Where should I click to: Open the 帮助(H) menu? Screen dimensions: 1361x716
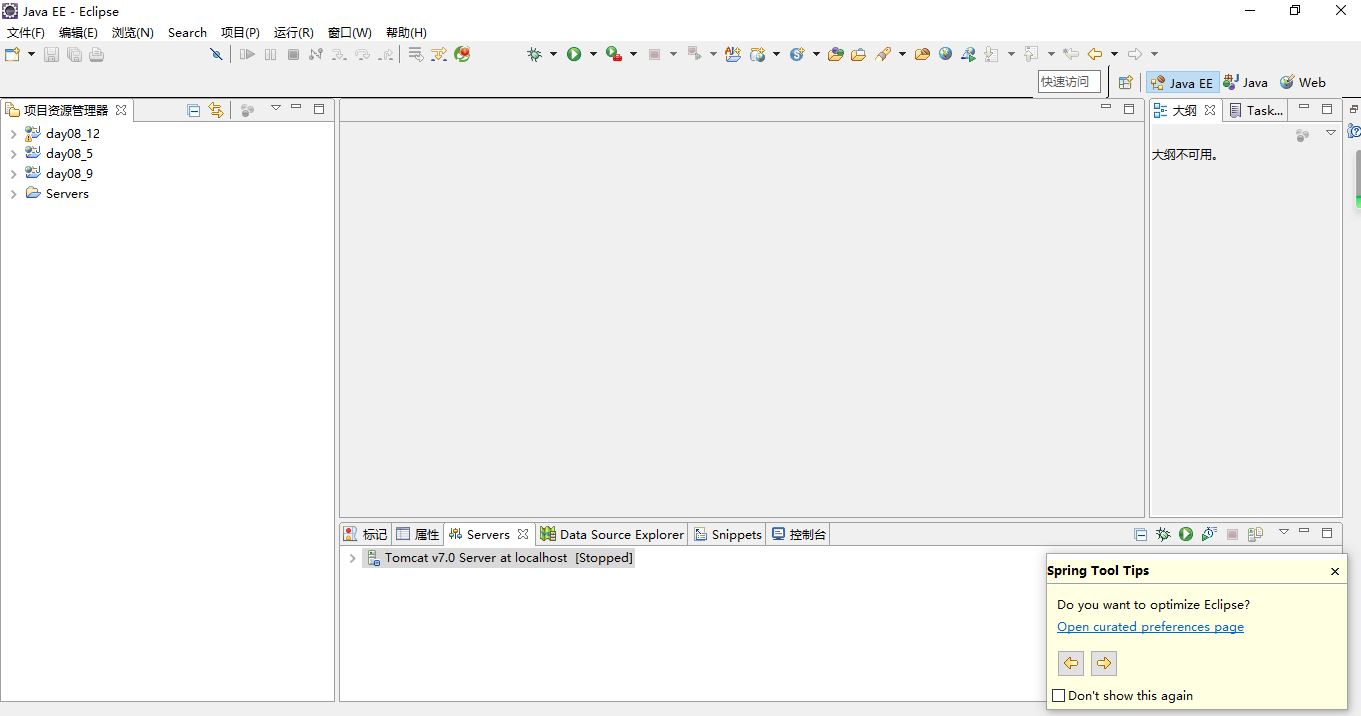[x=406, y=33]
